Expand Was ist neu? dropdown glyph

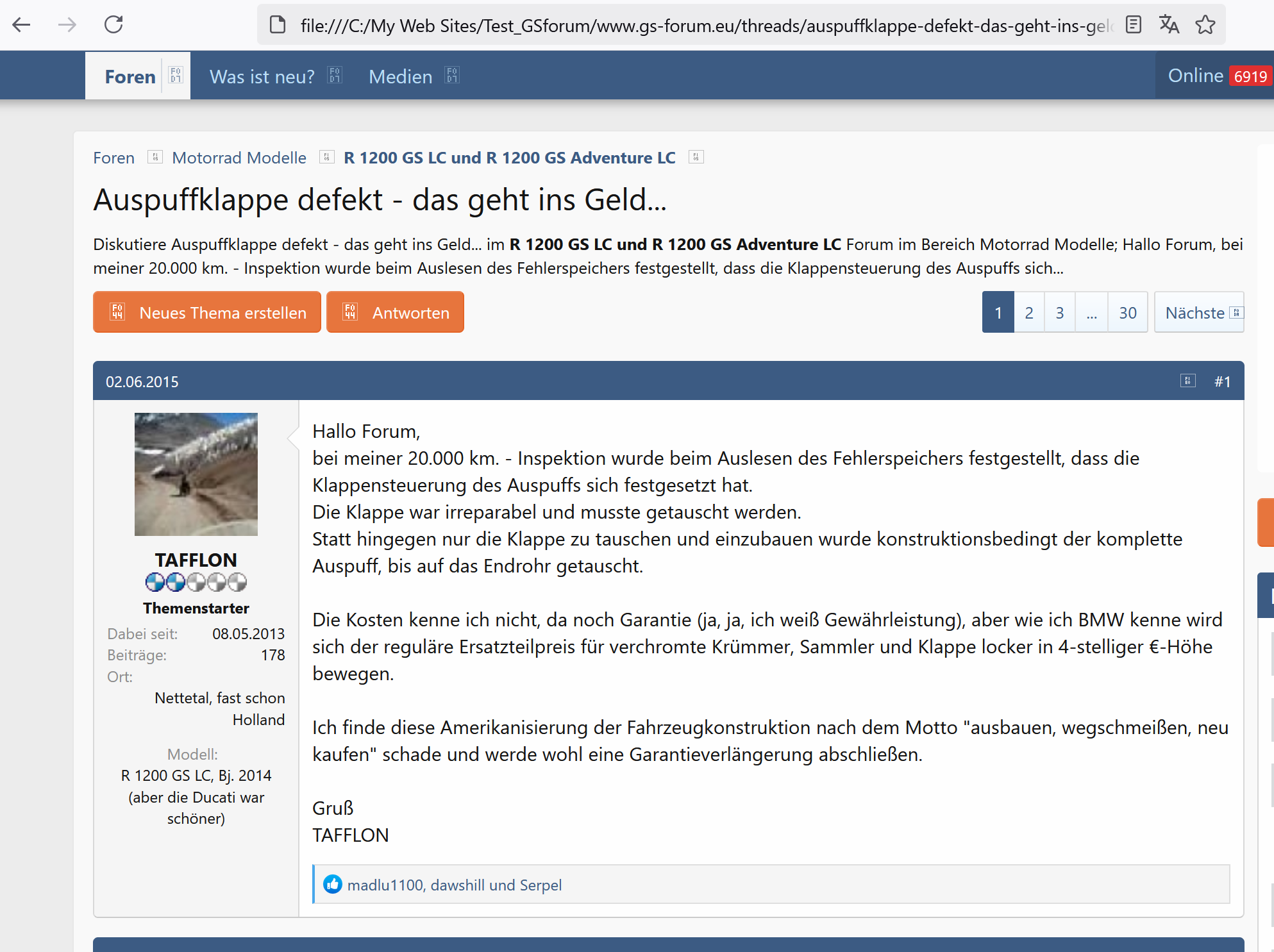pyautogui.click(x=335, y=75)
